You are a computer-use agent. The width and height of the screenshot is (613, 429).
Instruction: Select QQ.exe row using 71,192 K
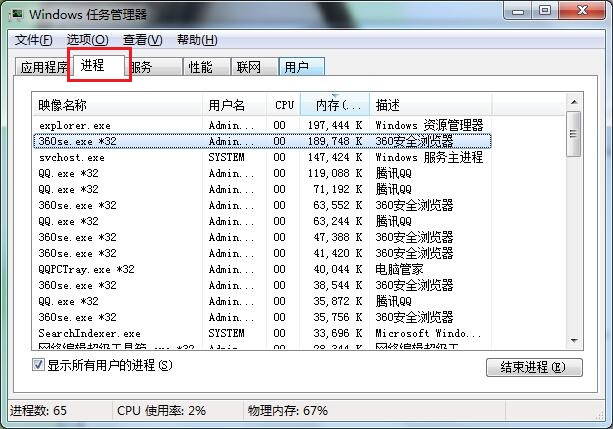click(262, 189)
